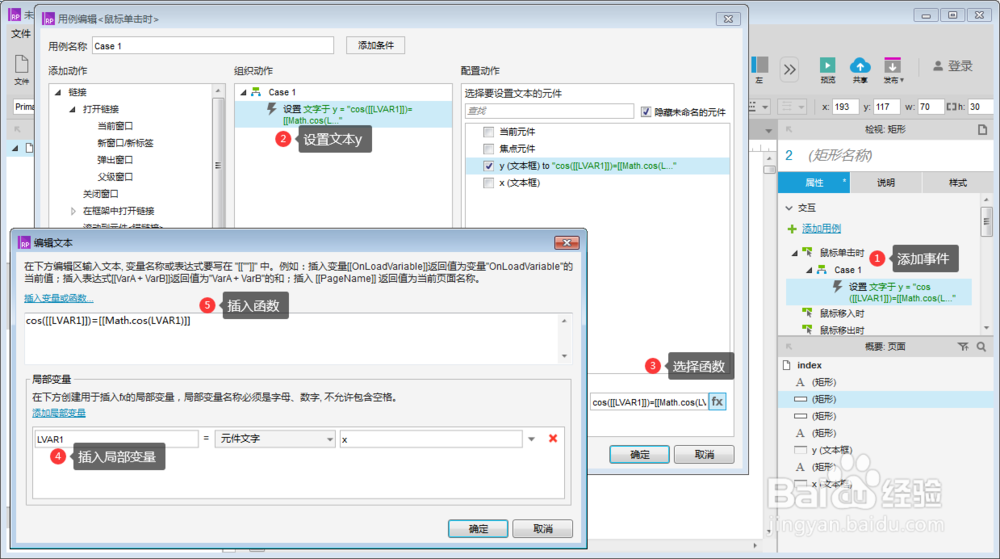Click the Preview play icon in toolbar
The width and height of the screenshot is (1000, 559).
827,65
